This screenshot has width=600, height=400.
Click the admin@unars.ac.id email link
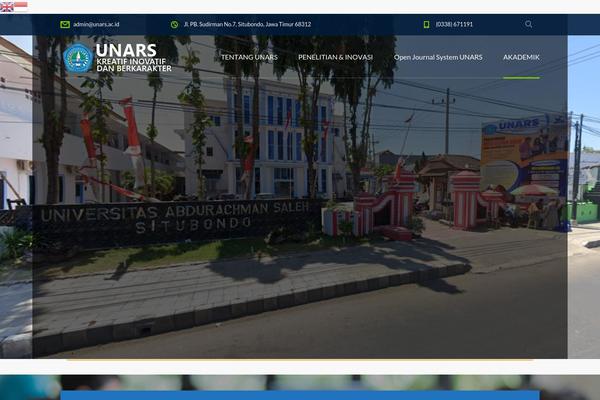pyautogui.click(x=96, y=24)
